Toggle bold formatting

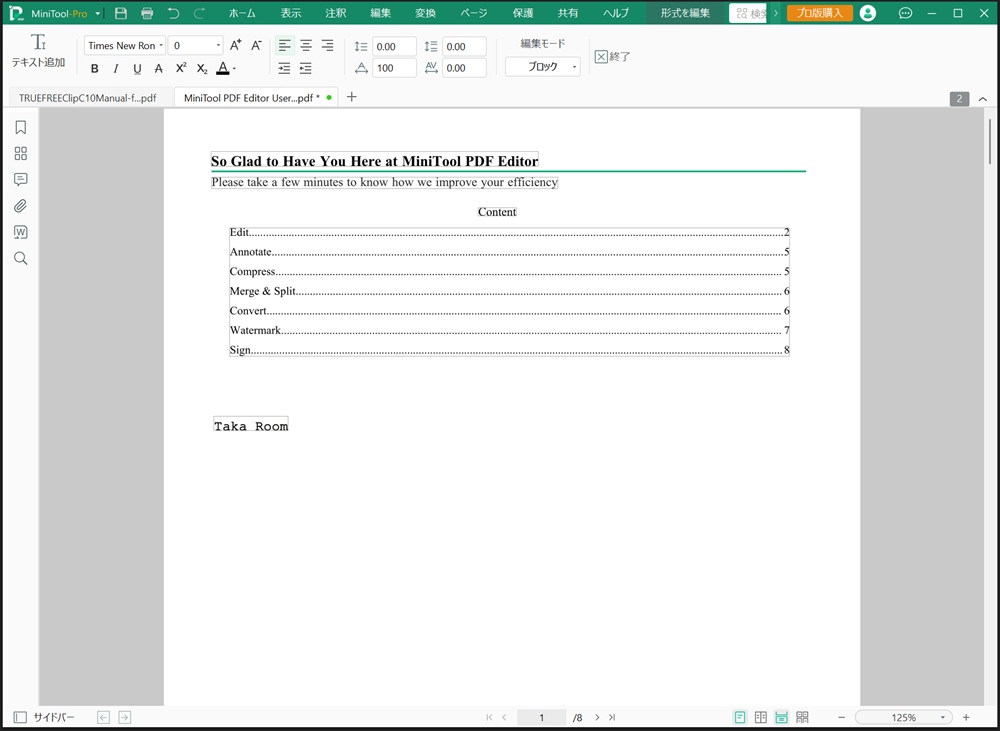coord(94,68)
